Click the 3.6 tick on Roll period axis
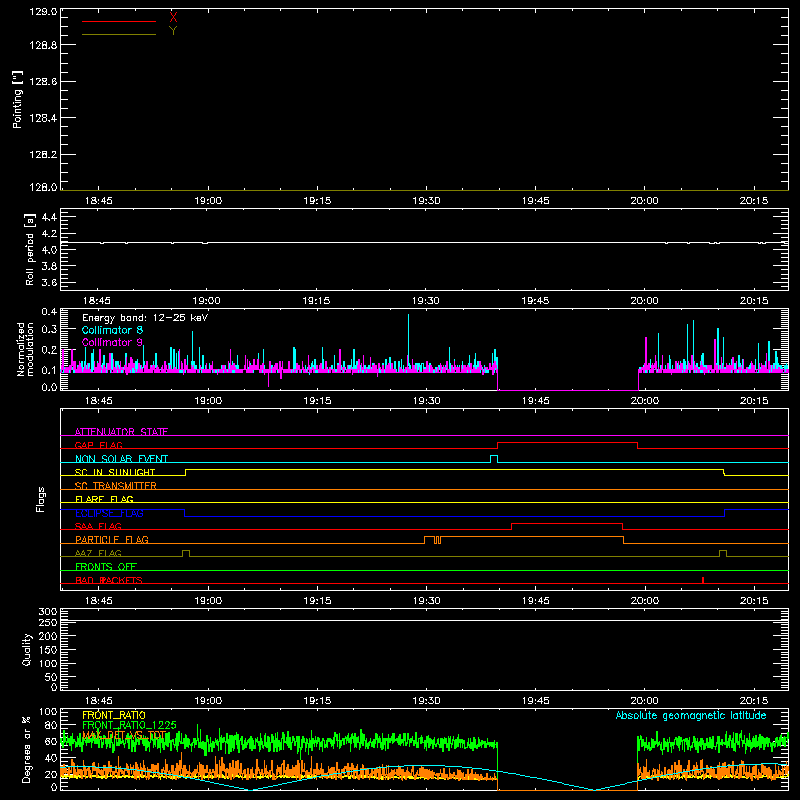 point(49,282)
